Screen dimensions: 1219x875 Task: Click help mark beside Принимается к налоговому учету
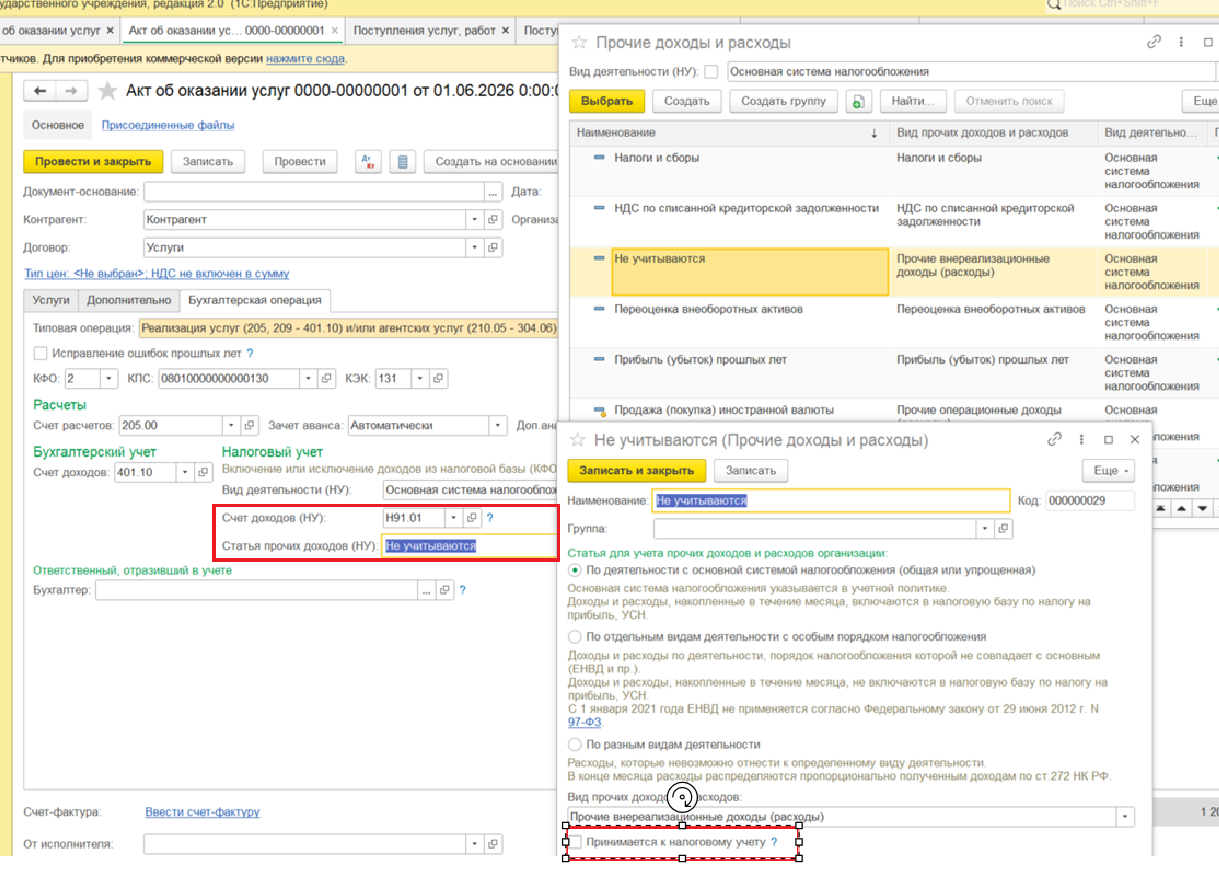coord(774,843)
